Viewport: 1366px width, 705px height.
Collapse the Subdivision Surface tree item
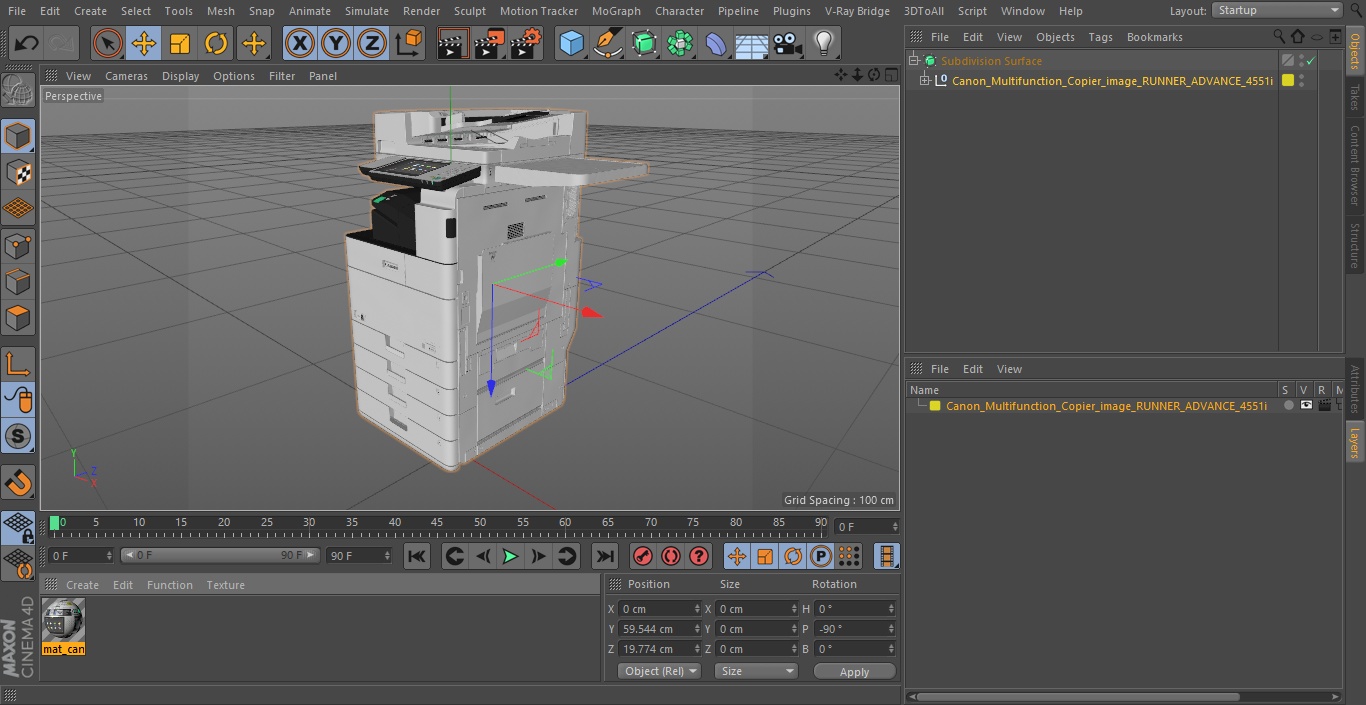tap(913, 61)
